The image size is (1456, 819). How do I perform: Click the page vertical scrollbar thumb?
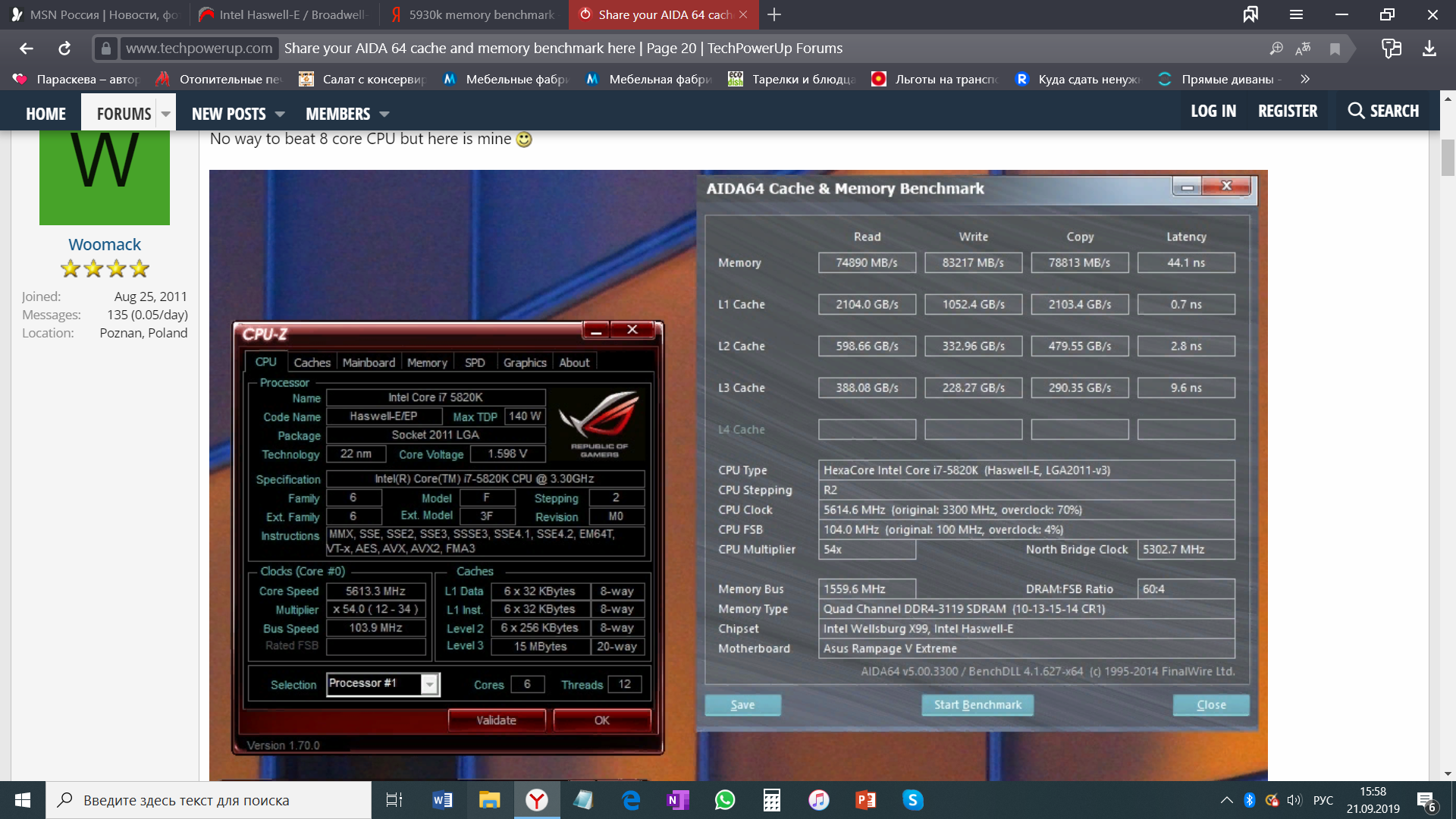pos(1448,158)
